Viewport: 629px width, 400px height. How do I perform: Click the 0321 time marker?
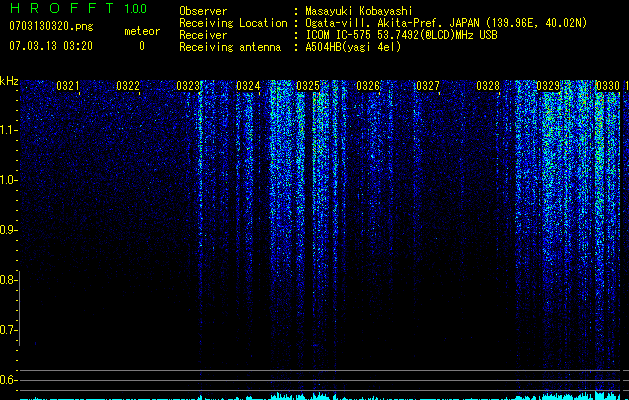pos(68,86)
